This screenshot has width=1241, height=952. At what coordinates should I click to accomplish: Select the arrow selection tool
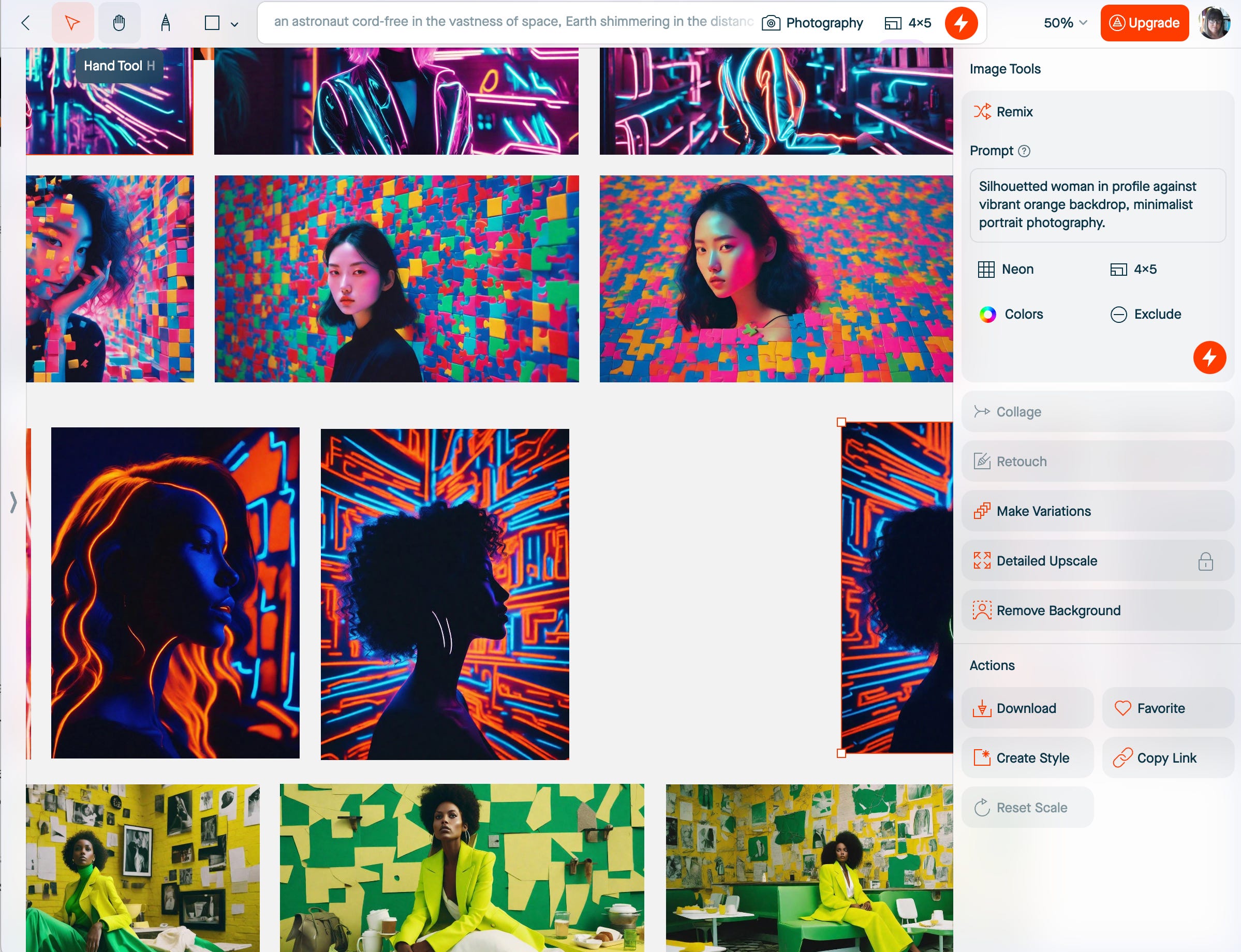click(x=73, y=23)
